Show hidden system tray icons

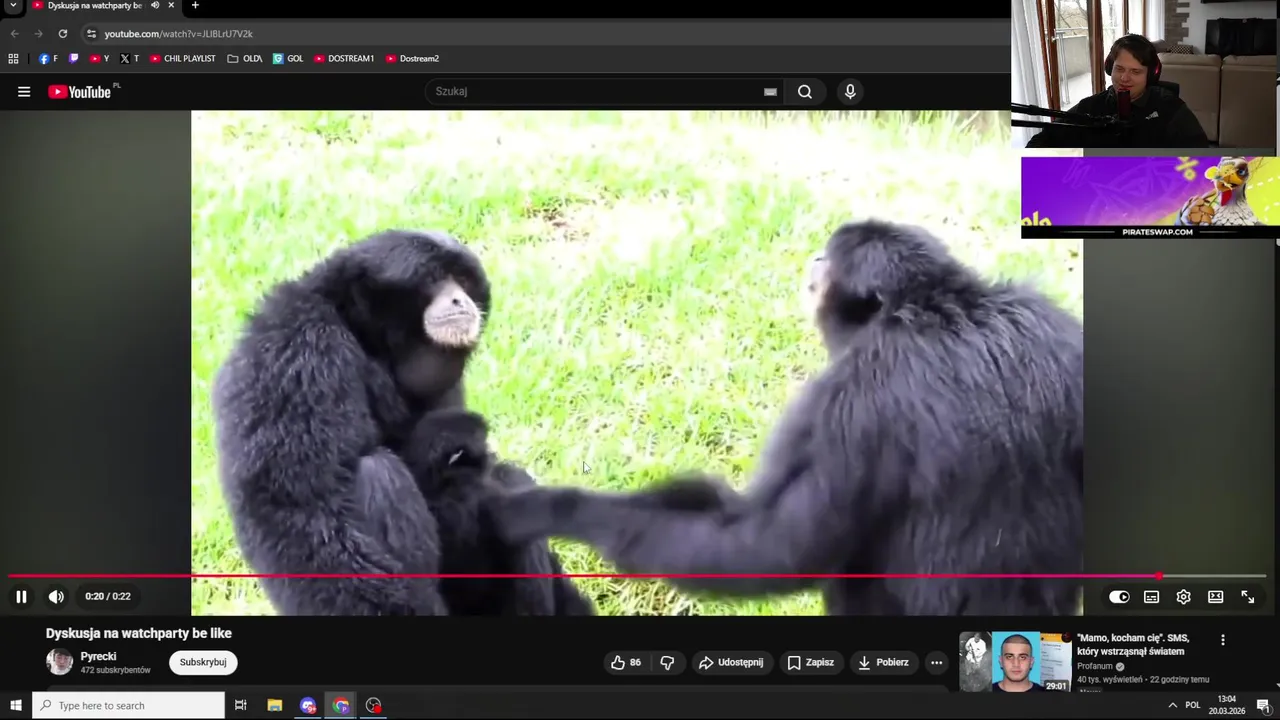[x=1173, y=706]
